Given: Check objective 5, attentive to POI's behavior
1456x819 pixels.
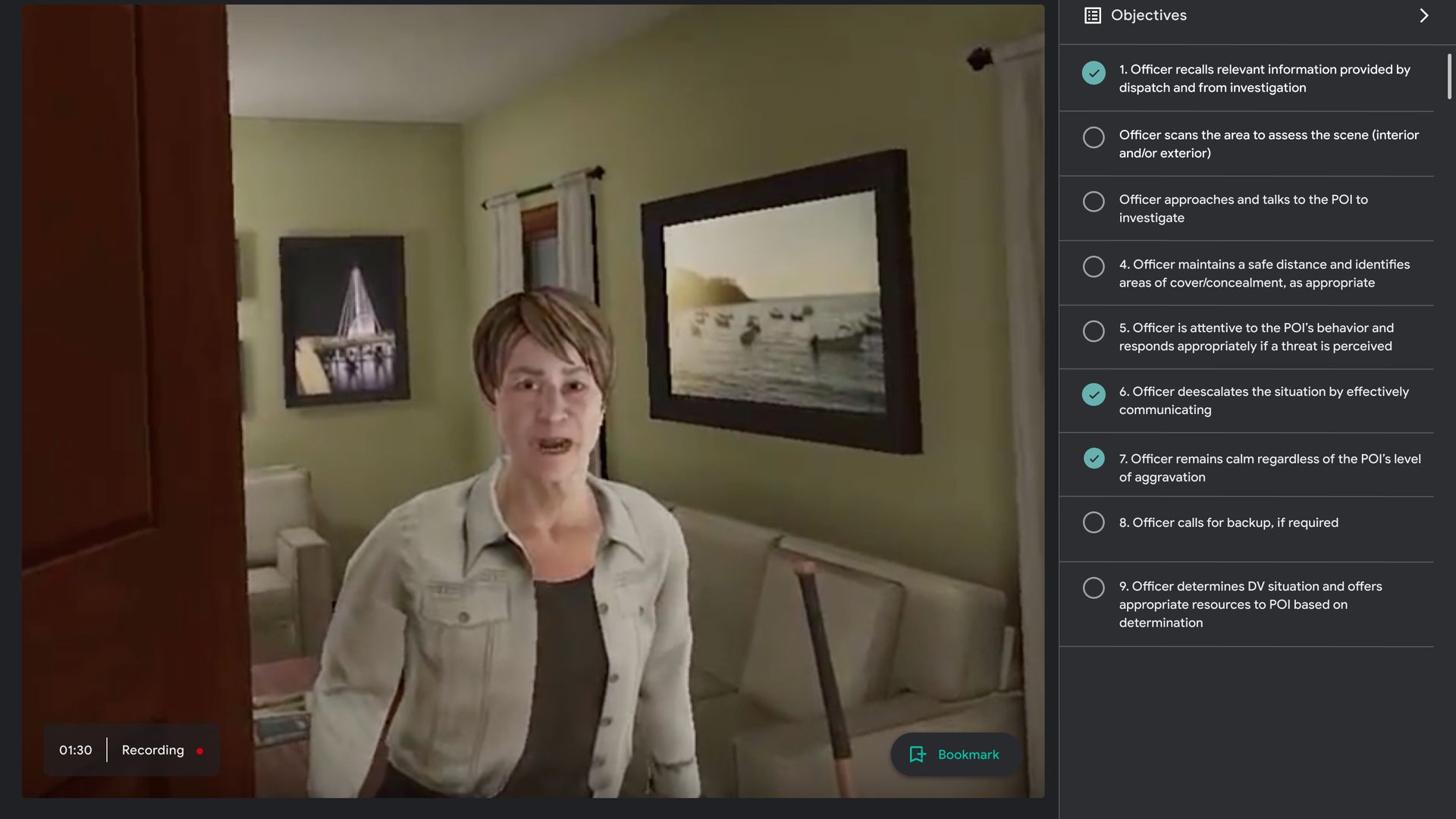Looking at the screenshot, I should click(1094, 331).
